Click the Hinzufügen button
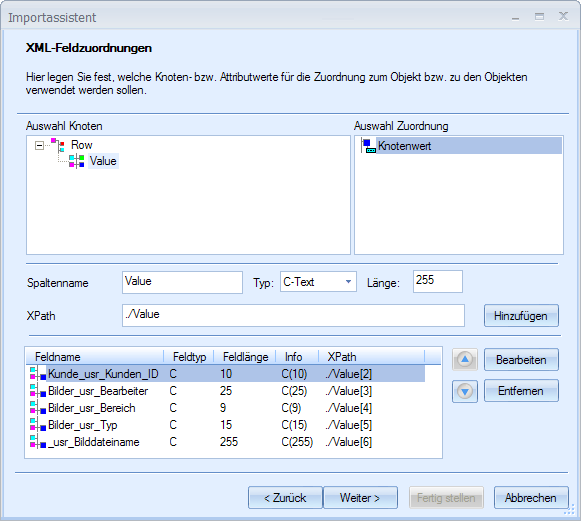 coord(521,316)
